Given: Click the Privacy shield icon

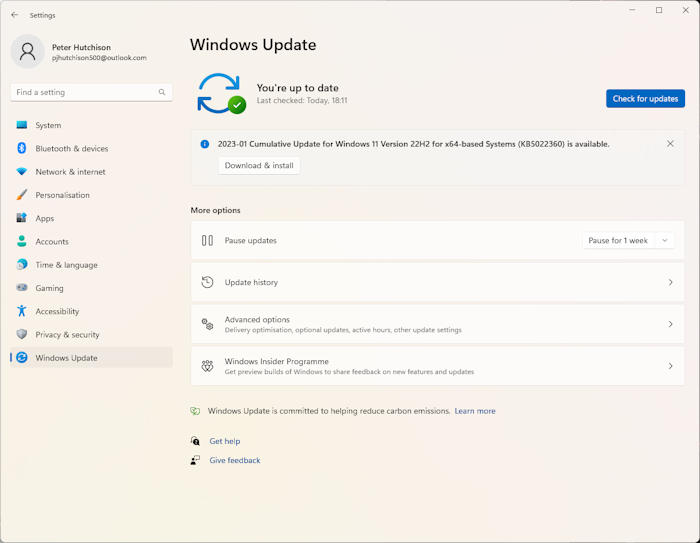Looking at the screenshot, I should tap(21, 334).
